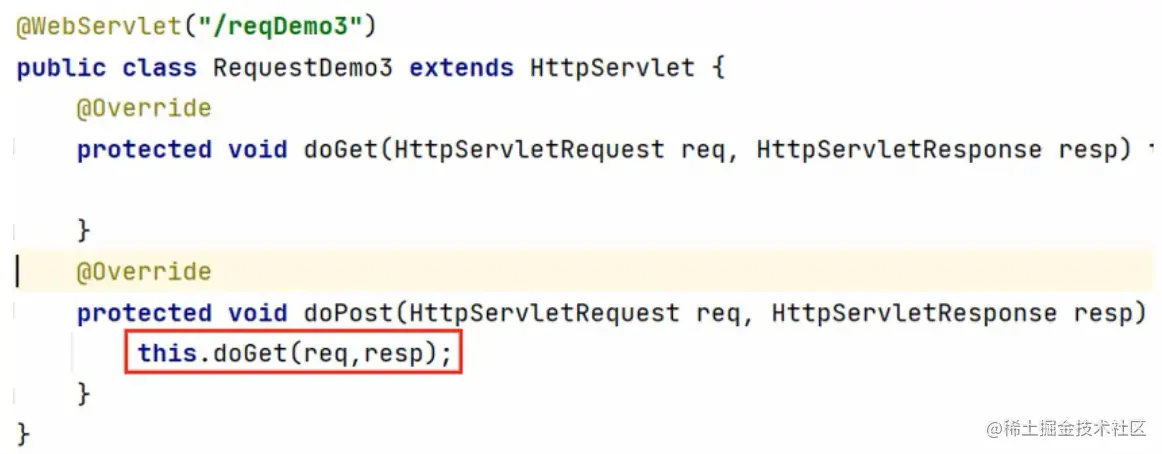
Task: Click the final closing class brace
Action: tap(24, 434)
